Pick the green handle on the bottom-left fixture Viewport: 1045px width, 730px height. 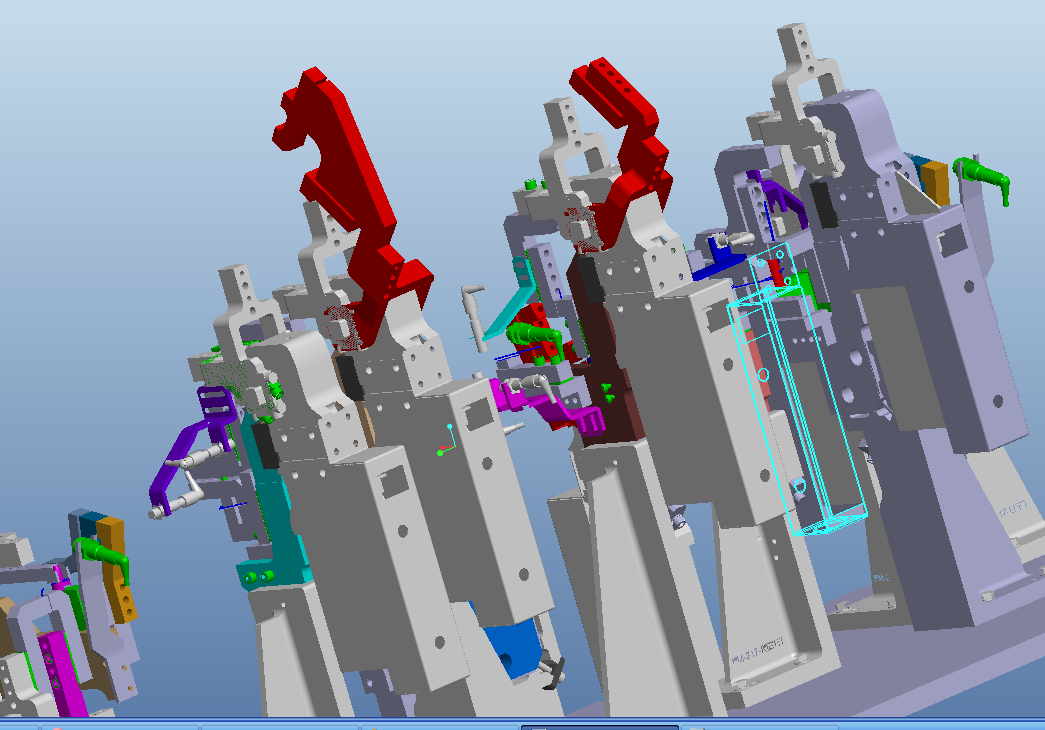pyautogui.click(x=103, y=557)
